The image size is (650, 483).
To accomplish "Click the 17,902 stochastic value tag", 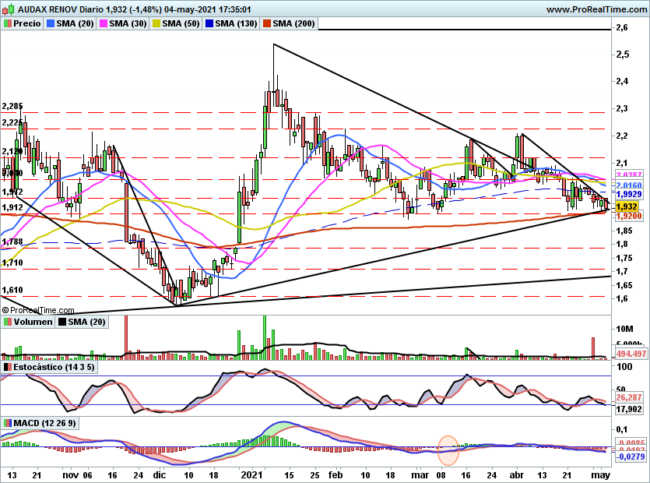I will click(628, 409).
